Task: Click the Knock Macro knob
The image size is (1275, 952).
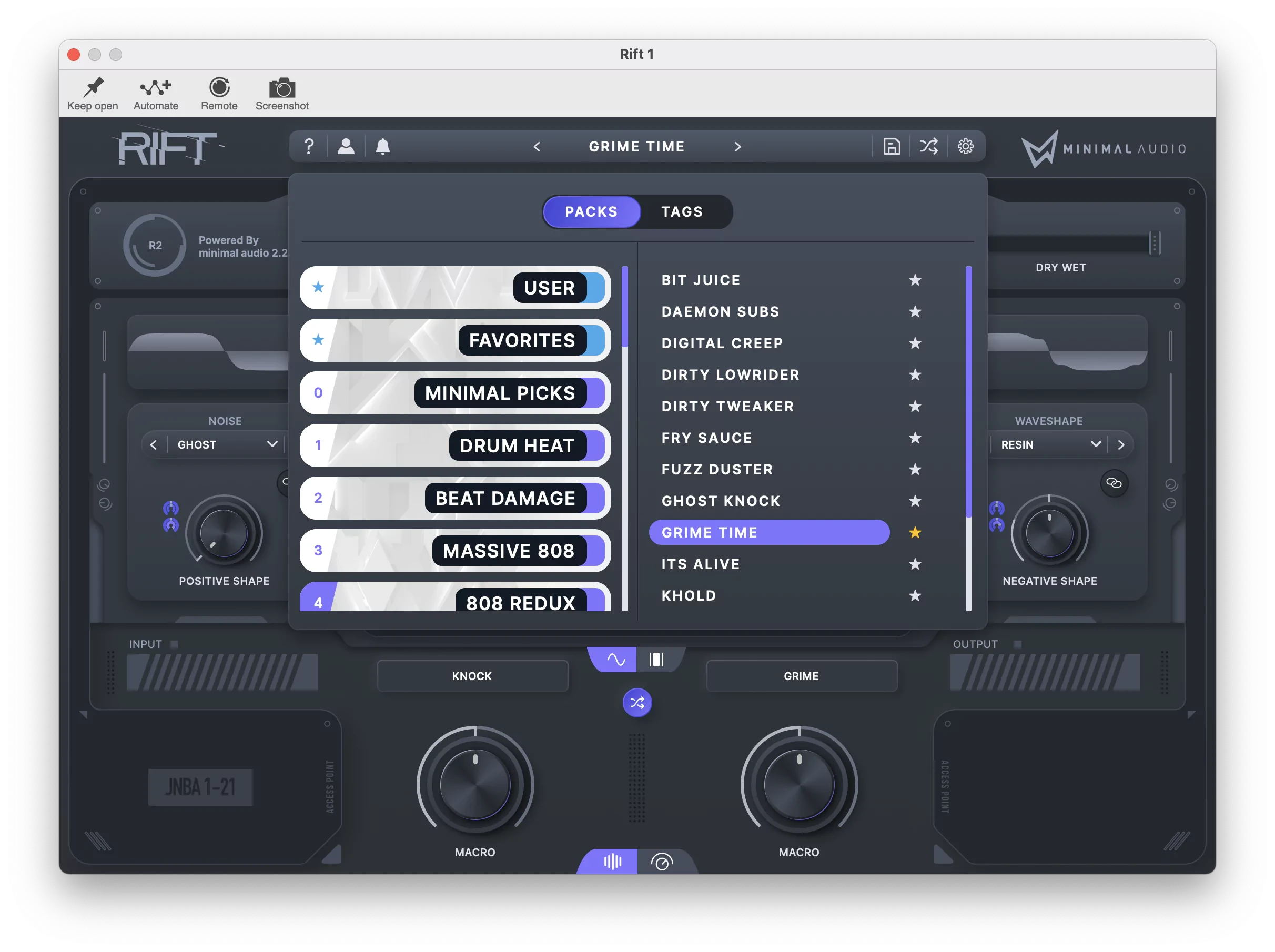Action: tap(475, 784)
